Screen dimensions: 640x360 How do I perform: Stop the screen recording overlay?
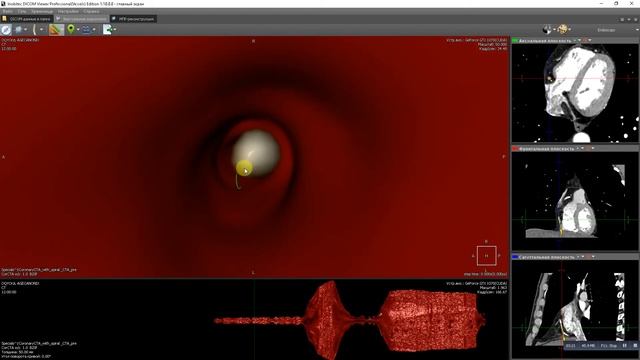pyautogui.click(x=635, y=346)
